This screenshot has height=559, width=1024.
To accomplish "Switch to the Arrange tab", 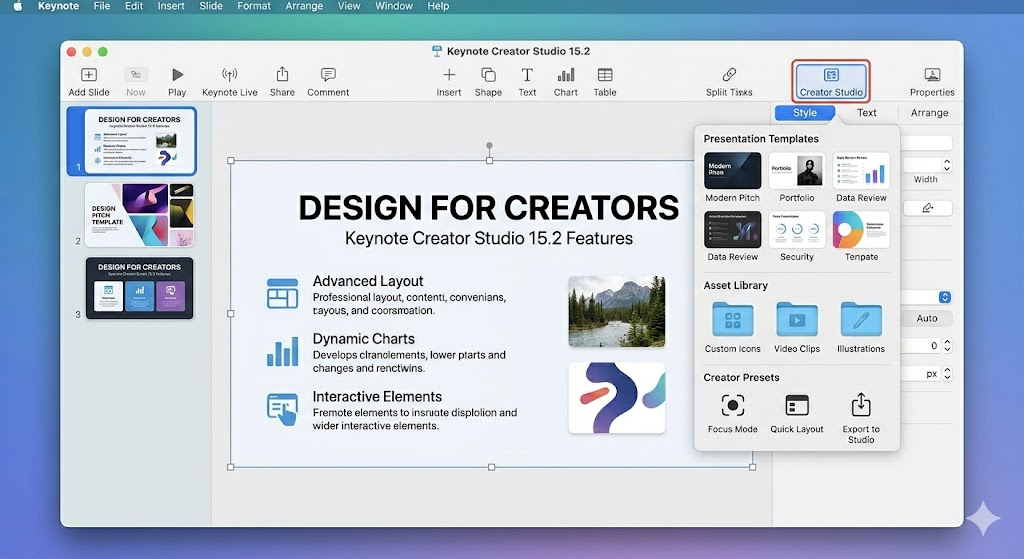I will (929, 113).
